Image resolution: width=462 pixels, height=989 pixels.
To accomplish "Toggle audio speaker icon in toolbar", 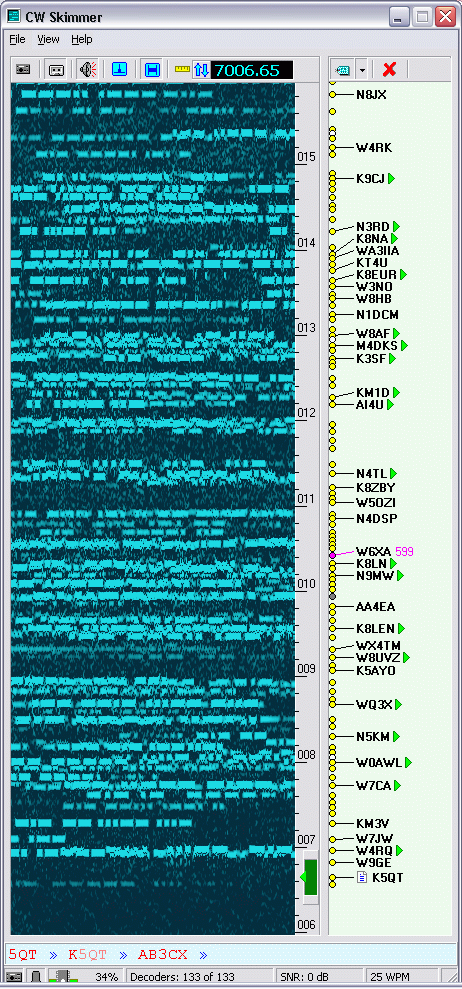I will click(88, 69).
